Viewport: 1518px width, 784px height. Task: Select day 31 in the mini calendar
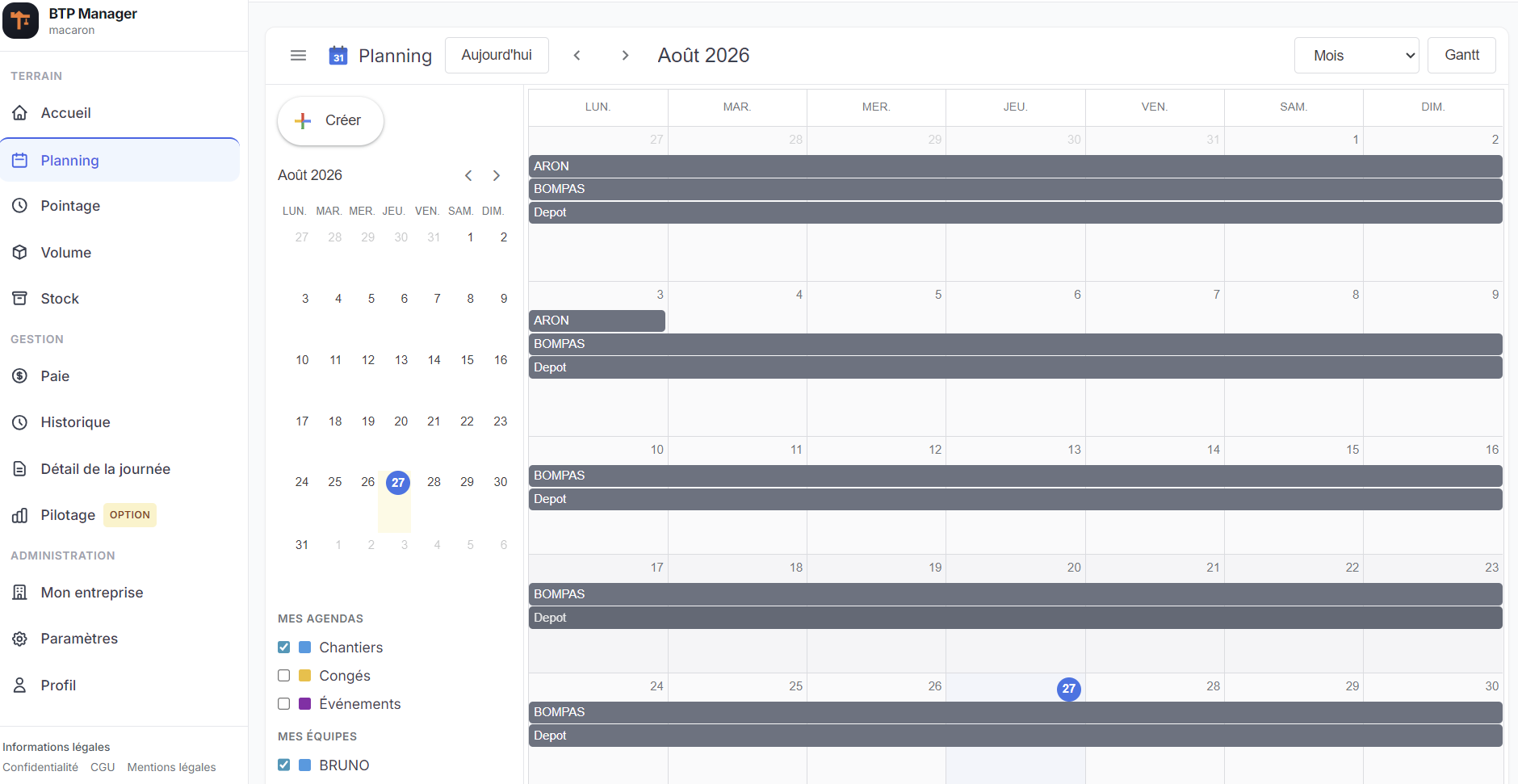coord(302,545)
